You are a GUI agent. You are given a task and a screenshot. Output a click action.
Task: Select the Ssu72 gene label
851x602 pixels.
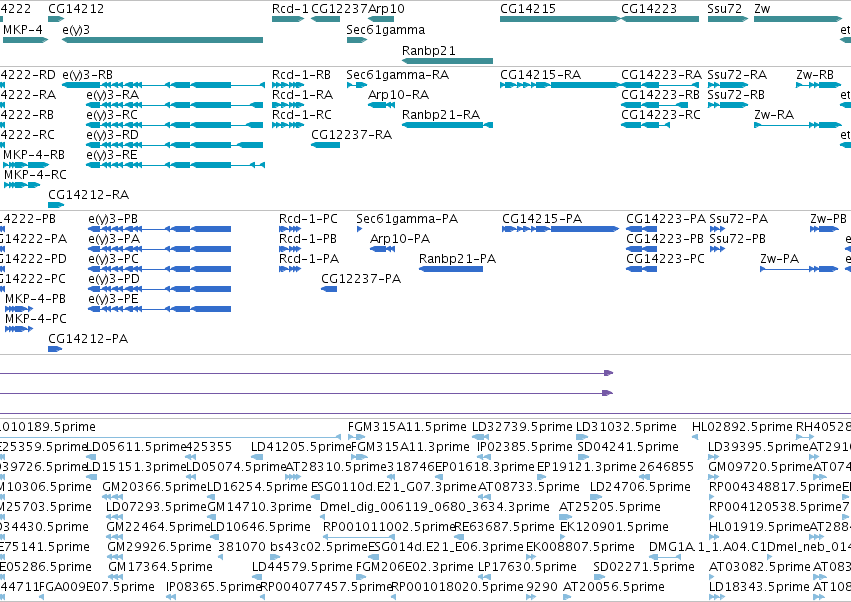pos(725,9)
